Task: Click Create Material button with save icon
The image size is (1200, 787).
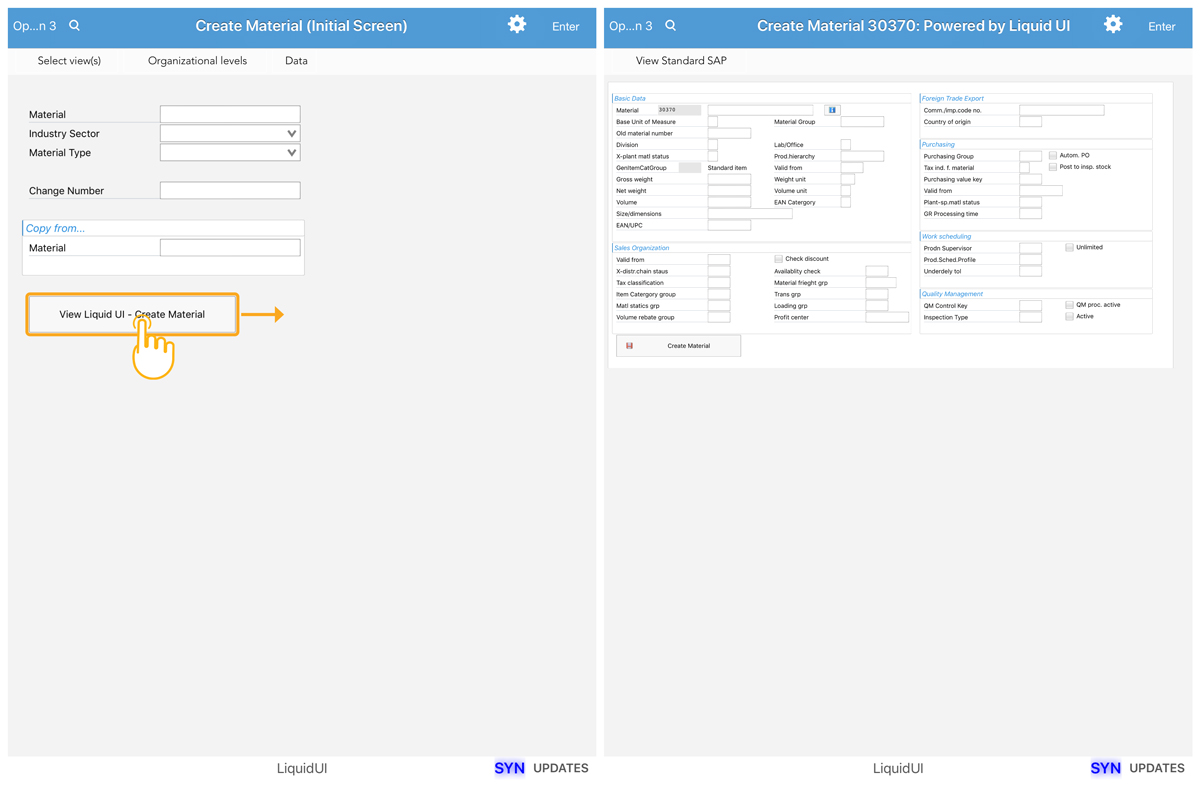Action: click(678, 346)
